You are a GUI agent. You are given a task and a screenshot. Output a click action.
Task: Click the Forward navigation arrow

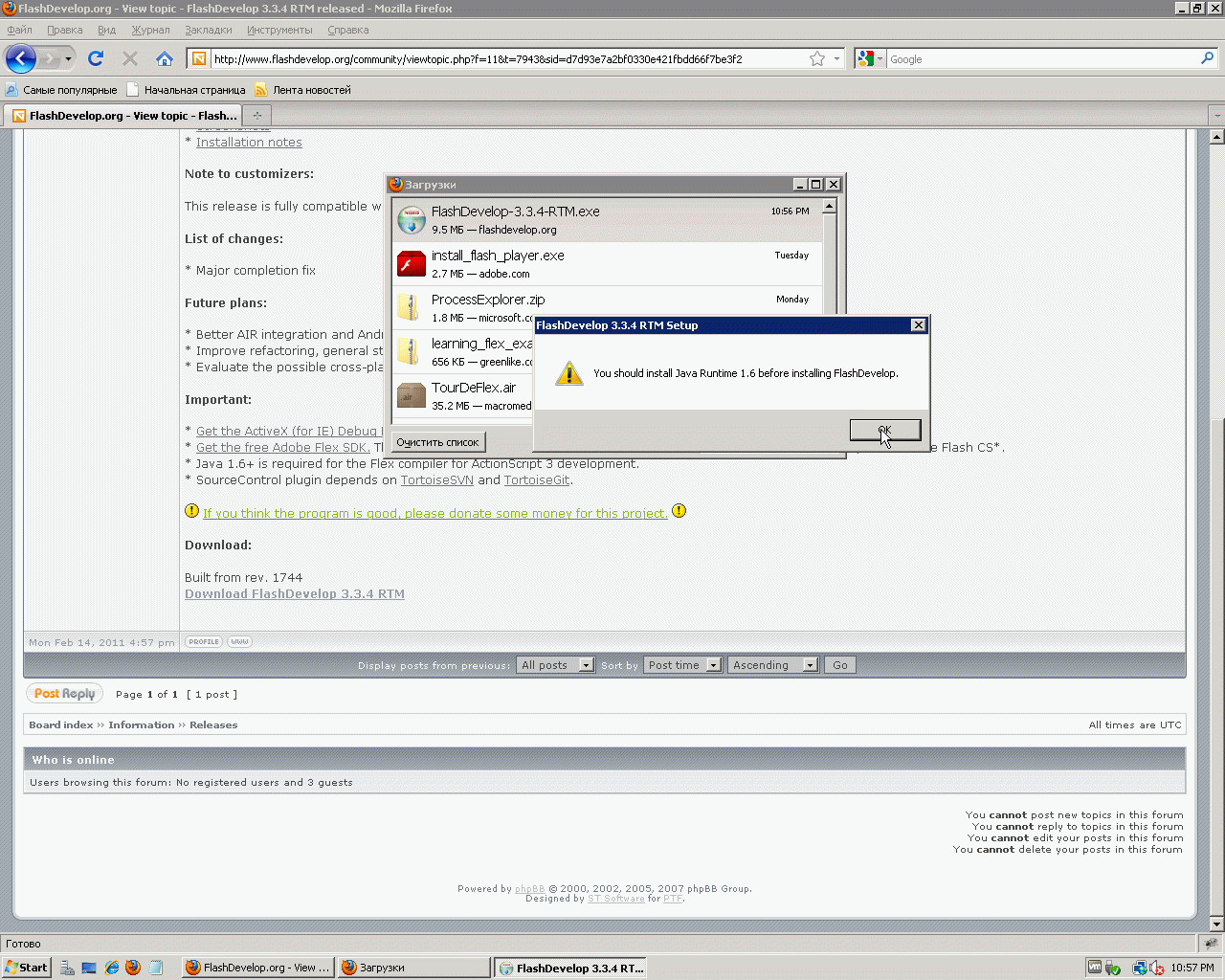[49, 58]
